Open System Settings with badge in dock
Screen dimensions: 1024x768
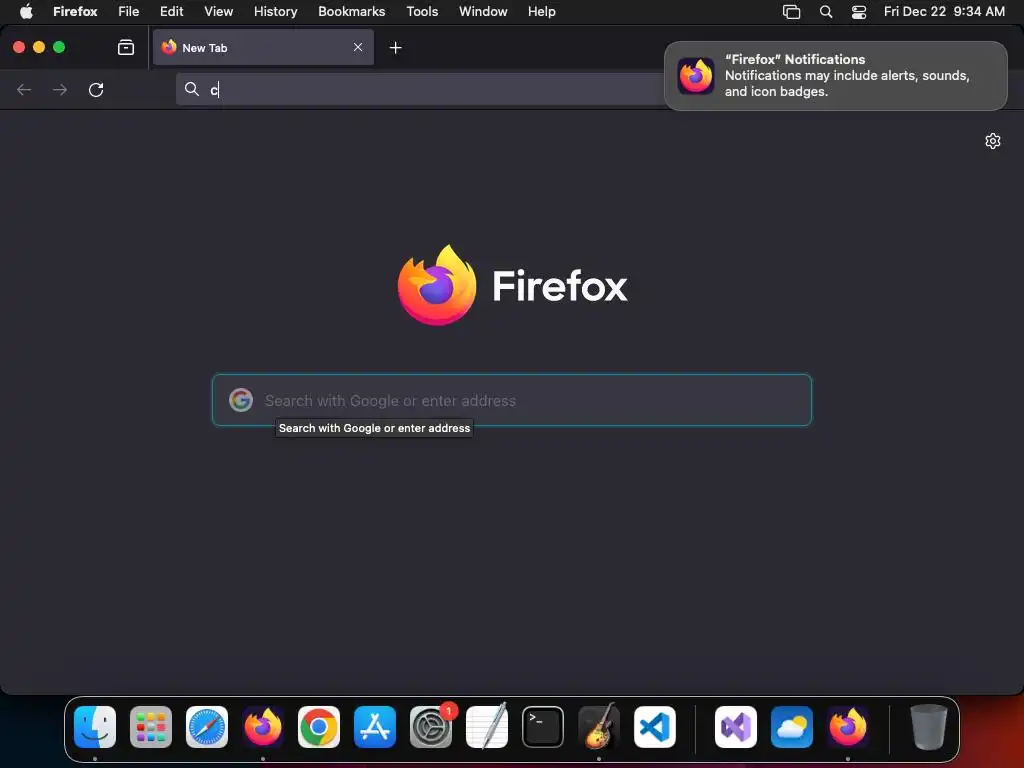431,726
